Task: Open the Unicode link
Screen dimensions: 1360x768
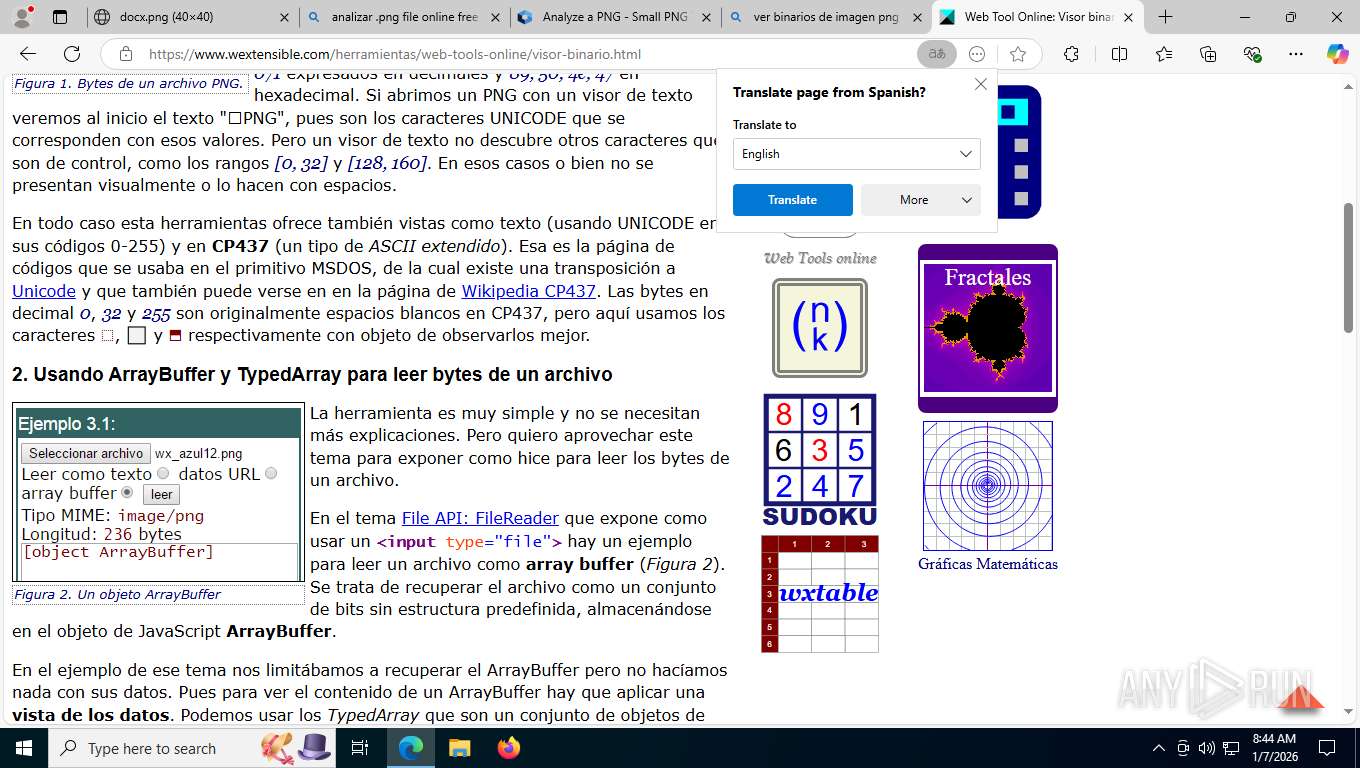Action: (x=44, y=291)
